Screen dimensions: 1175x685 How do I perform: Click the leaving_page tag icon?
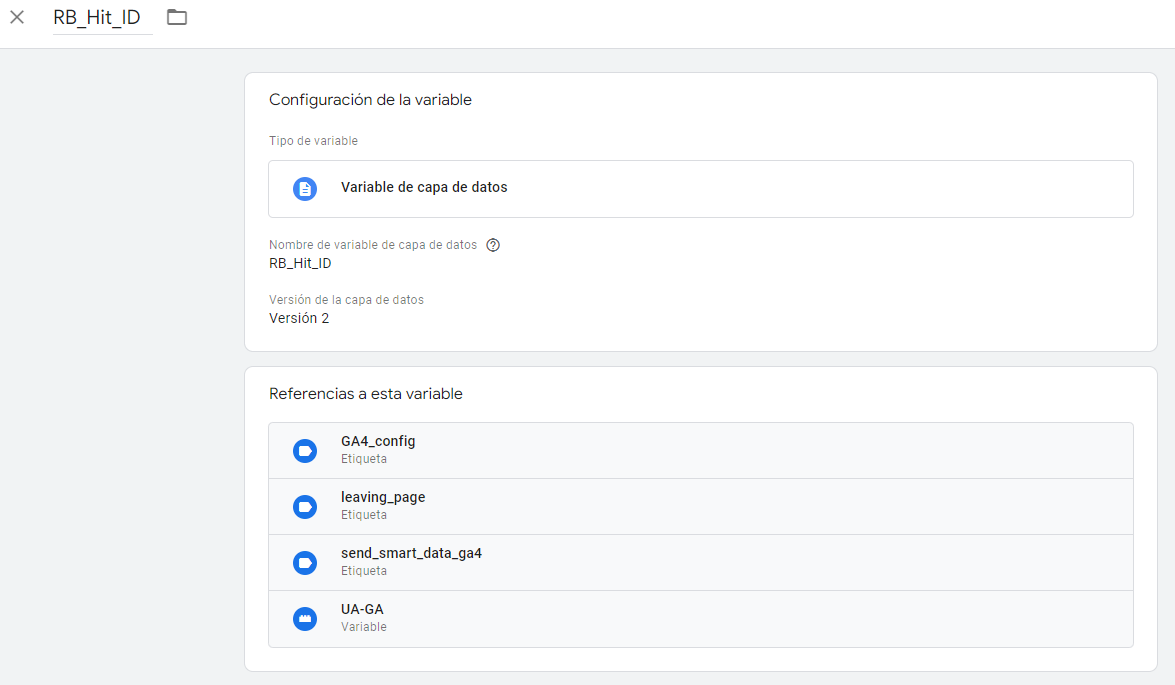click(x=304, y=506)
